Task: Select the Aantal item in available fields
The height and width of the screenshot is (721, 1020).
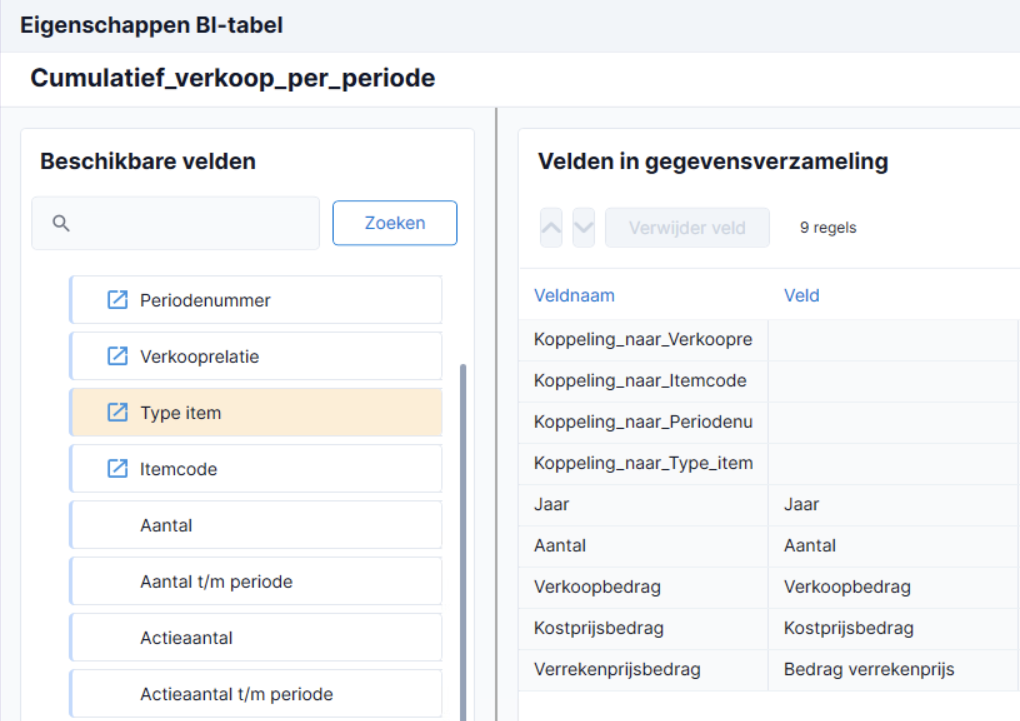Action: pyautogui.click(x=256, y=525)
